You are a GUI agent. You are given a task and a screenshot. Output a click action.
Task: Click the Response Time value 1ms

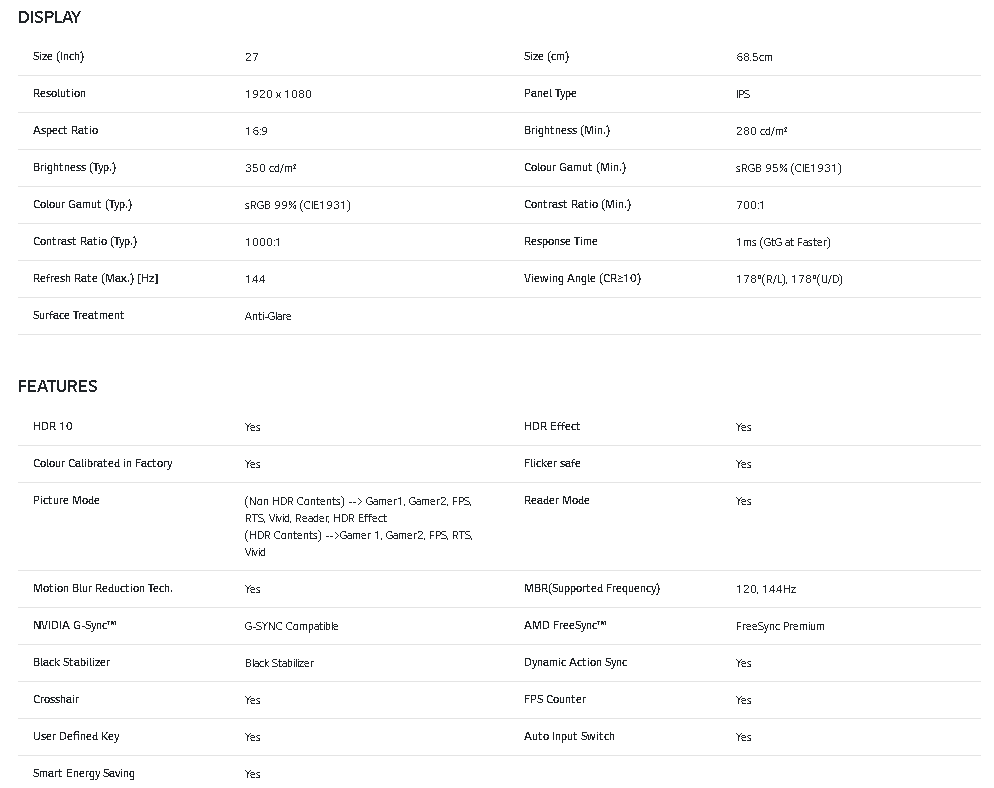click(x=783, y=242)
